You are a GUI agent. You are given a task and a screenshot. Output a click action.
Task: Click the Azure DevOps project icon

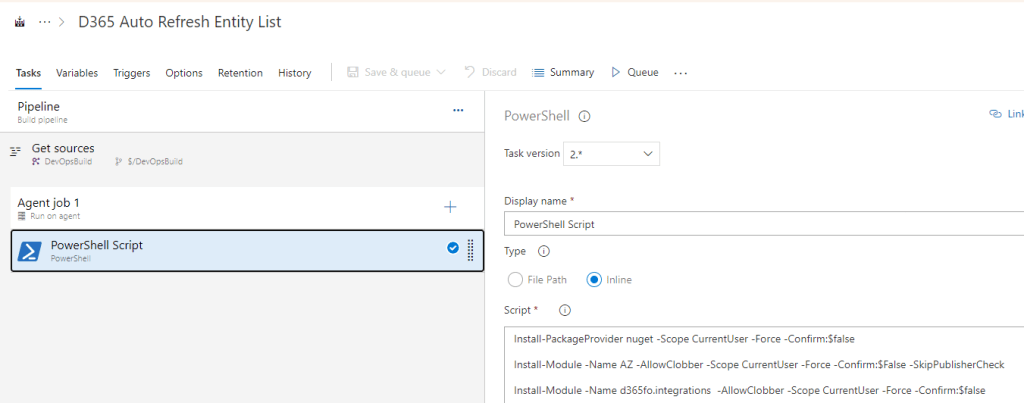(x=20, y=22)
